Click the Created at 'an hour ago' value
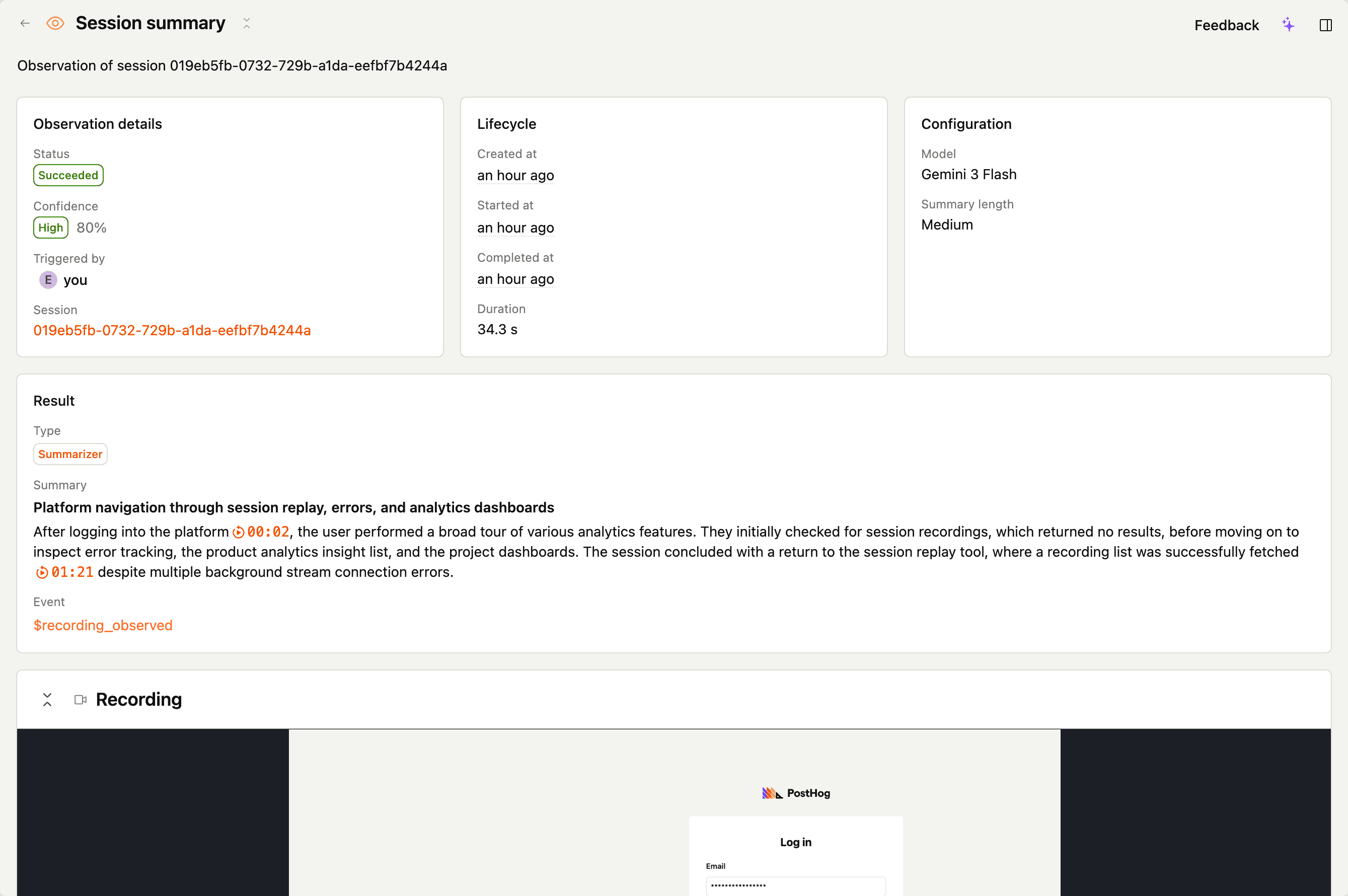 [515, 176]
